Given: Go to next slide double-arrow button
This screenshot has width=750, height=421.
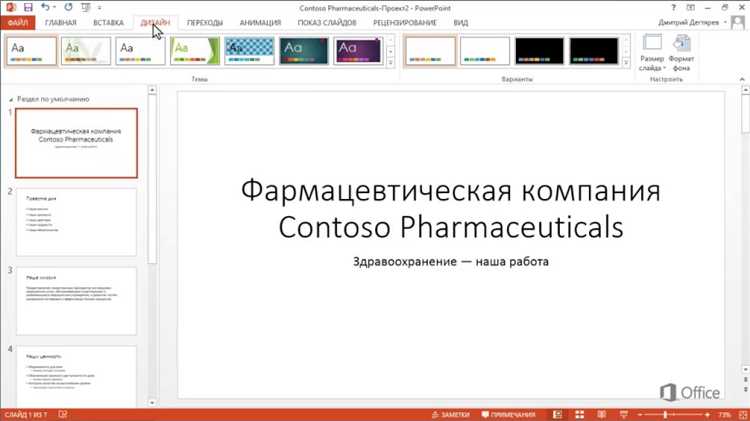Looking at the screenshot, I should pos(745,390).
